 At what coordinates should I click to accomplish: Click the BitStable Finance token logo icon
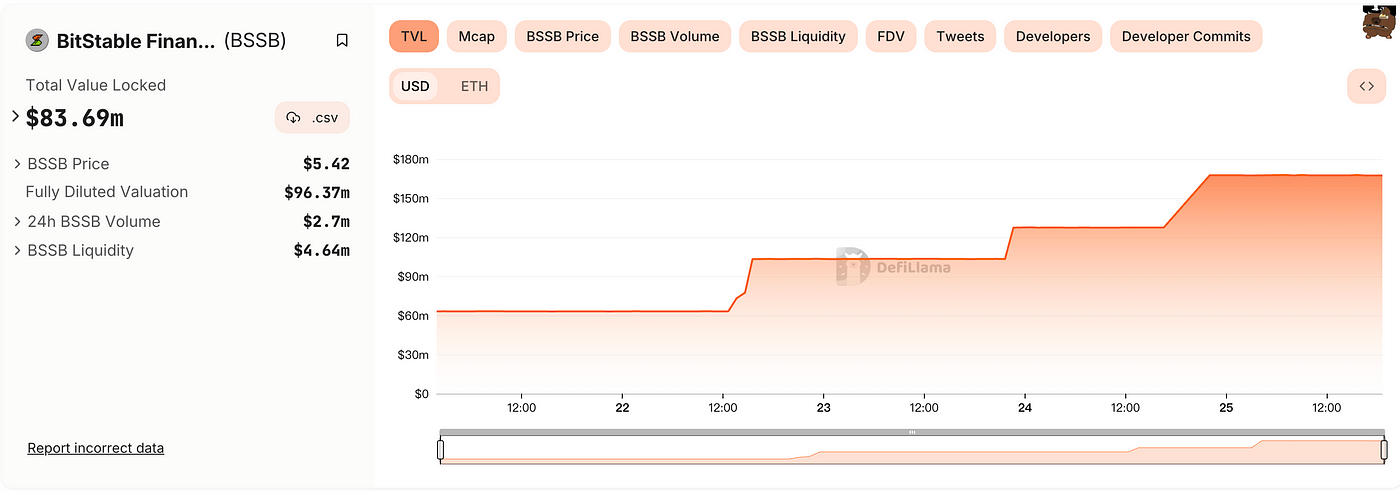pos(37,40)
